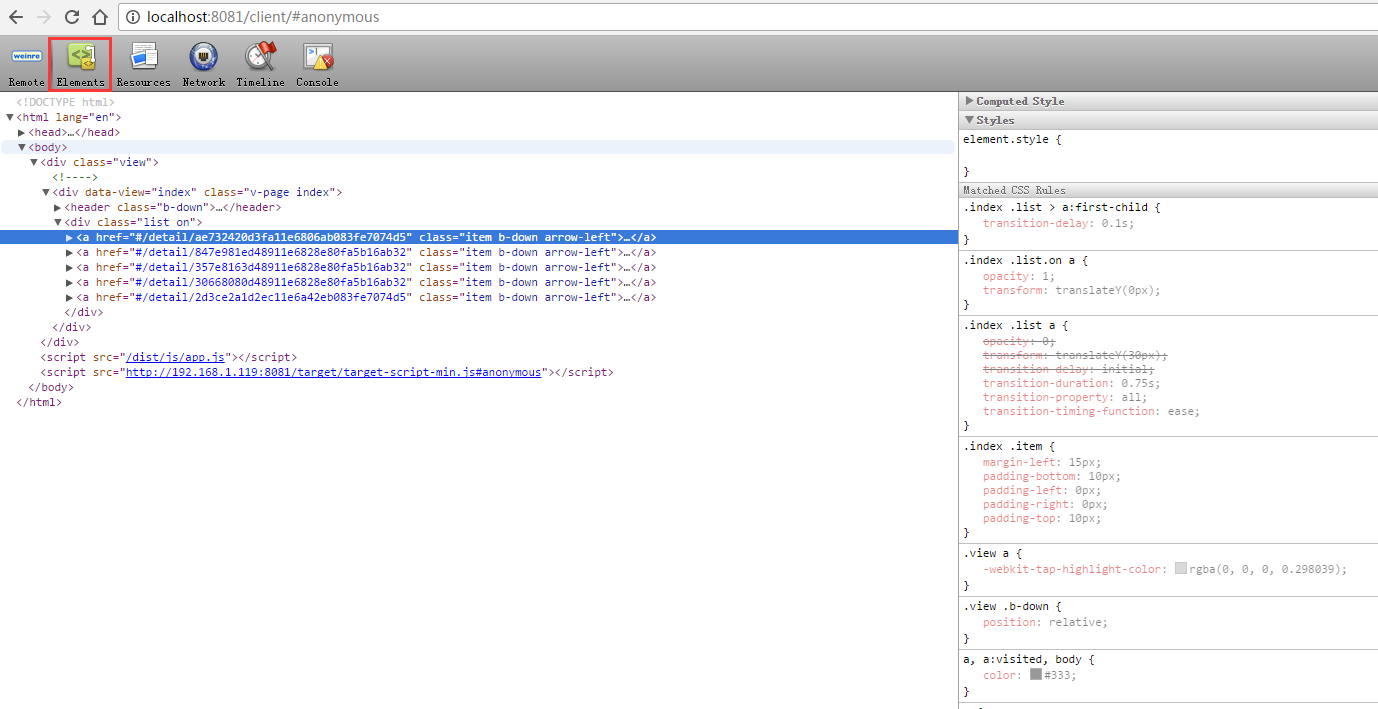Go forward in browser history

44,17
